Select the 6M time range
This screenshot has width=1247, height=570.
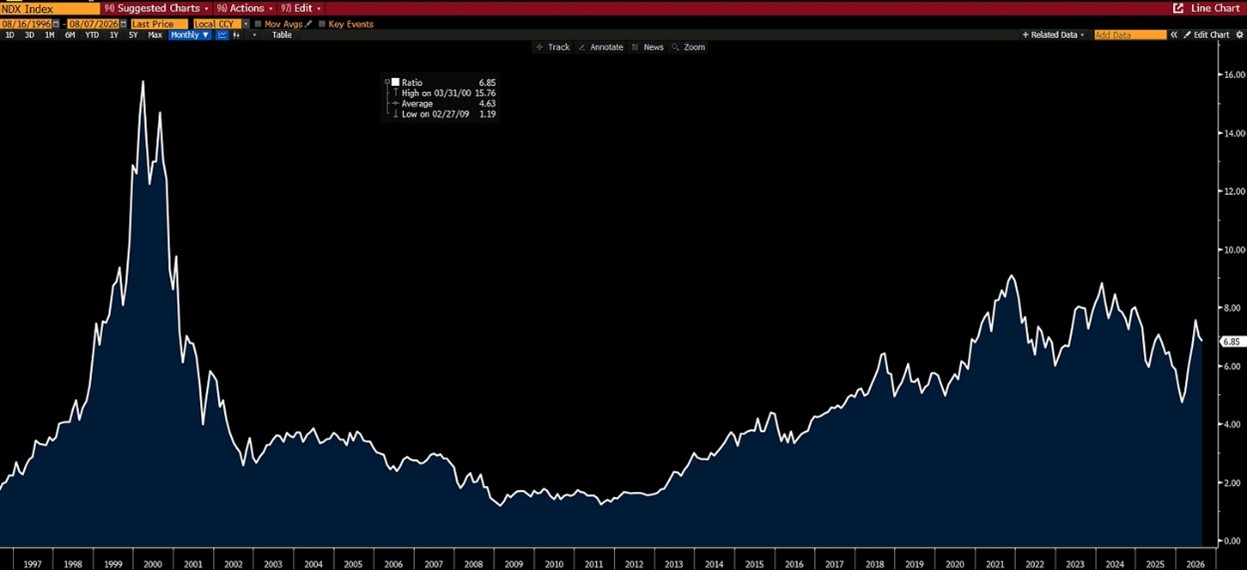pyautogui.click(x=70, y=35)
